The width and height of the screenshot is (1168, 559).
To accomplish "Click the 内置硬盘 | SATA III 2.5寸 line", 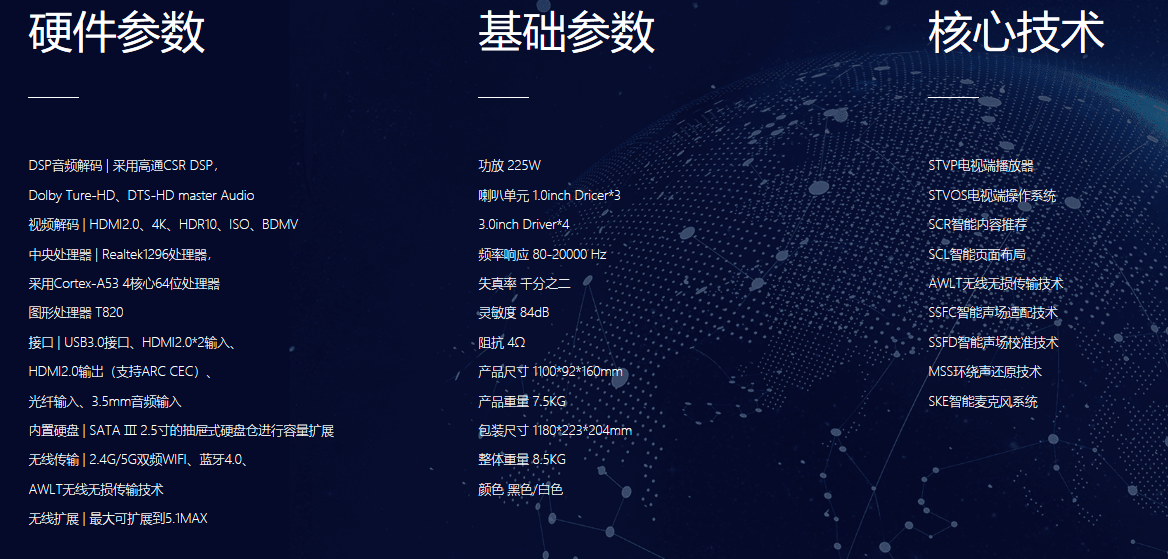I will [x=181, y=430].
